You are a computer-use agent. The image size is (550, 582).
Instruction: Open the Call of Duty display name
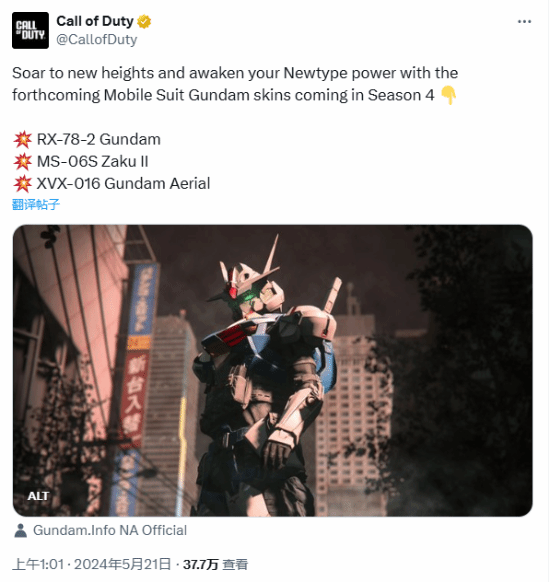[95, 21]
